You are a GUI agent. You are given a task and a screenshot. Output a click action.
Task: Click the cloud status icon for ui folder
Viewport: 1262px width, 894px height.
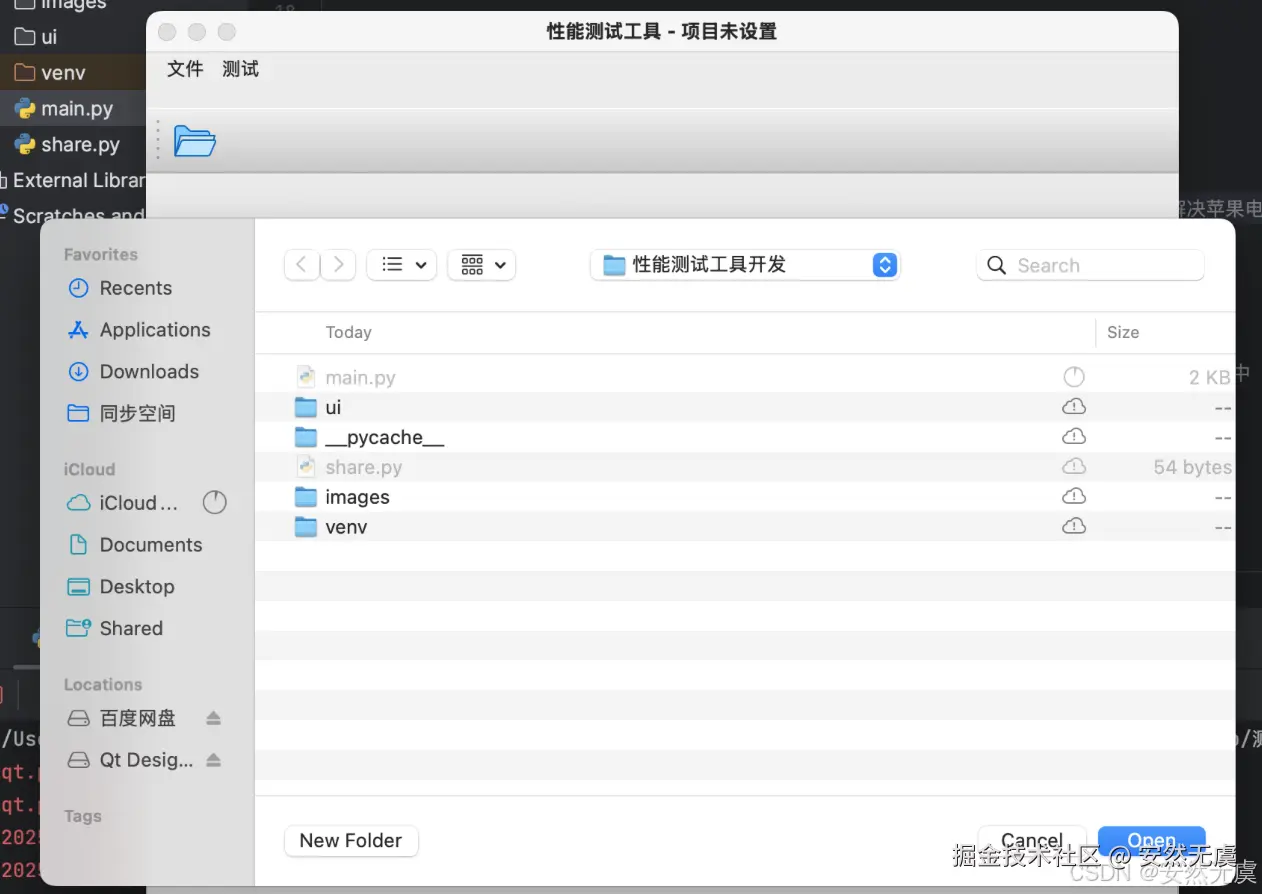pos(1074,407)
